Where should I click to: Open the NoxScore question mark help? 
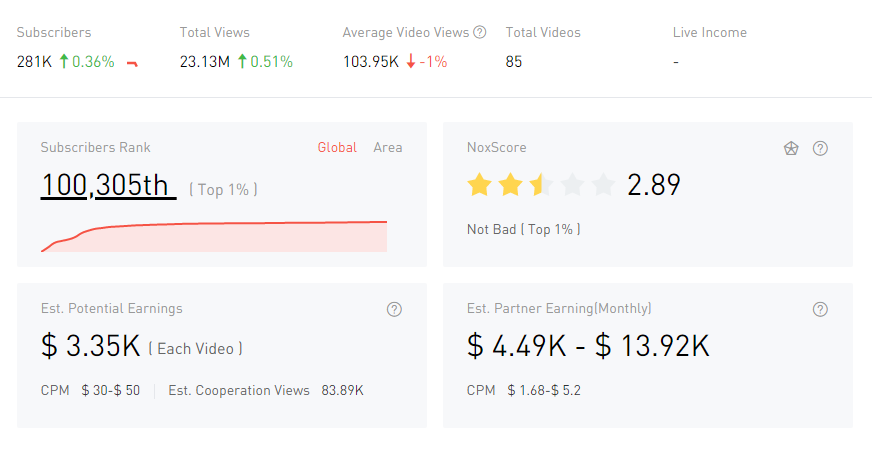click(820, 148)
